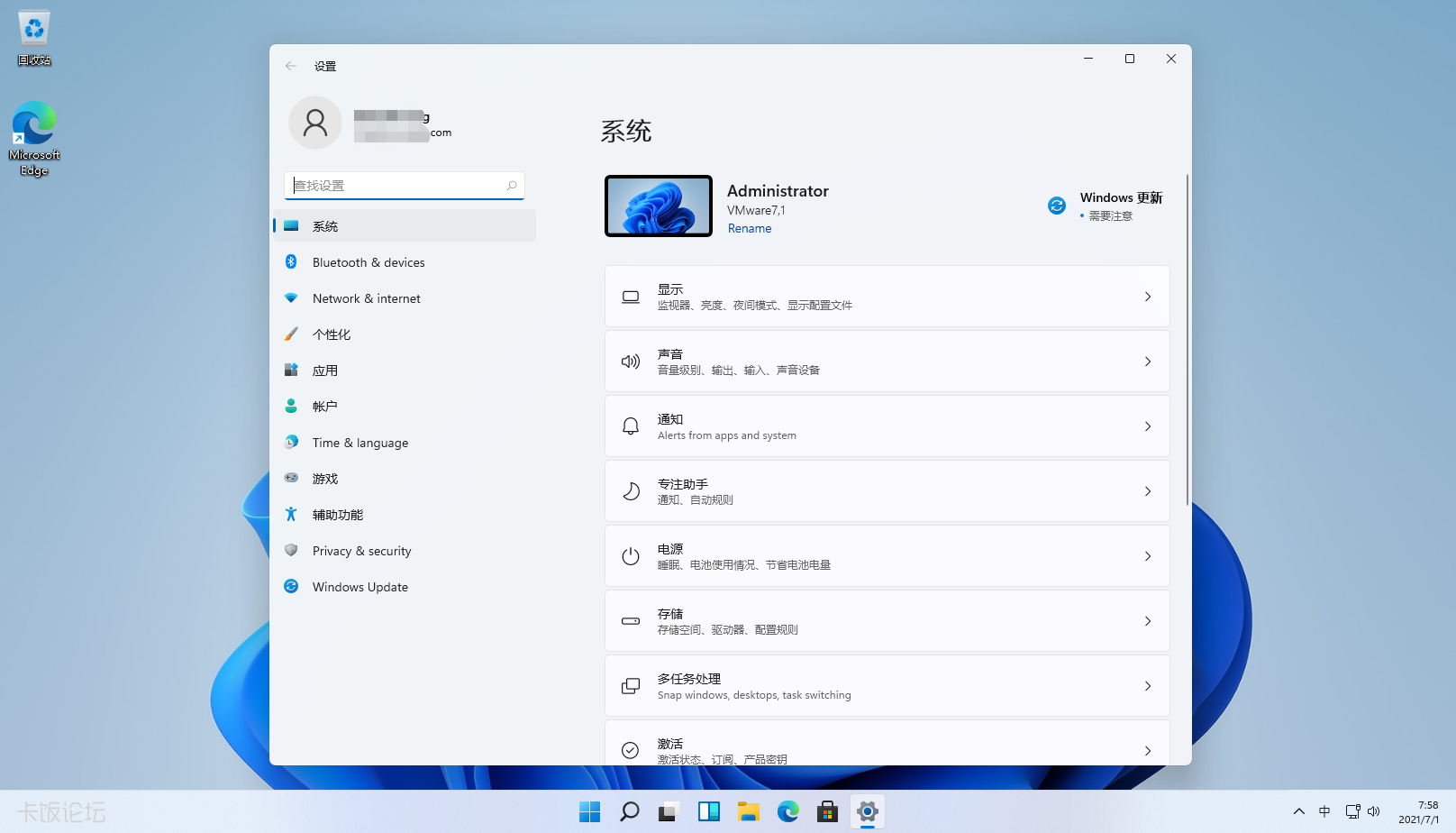Expand the 电源 row chevron
Viewport: 1456px width, 833px height.
coord(1148,556)
